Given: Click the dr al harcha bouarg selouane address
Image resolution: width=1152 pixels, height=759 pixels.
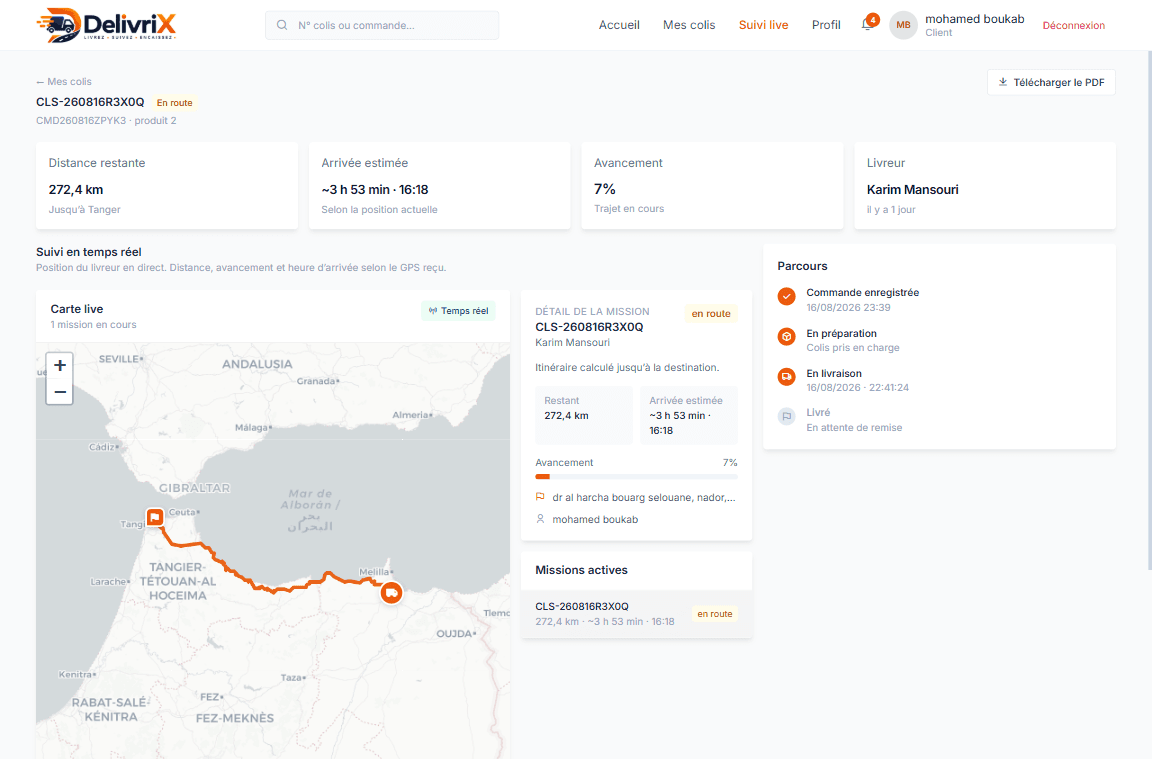Looking at the screenshot, I should point(644,497).
